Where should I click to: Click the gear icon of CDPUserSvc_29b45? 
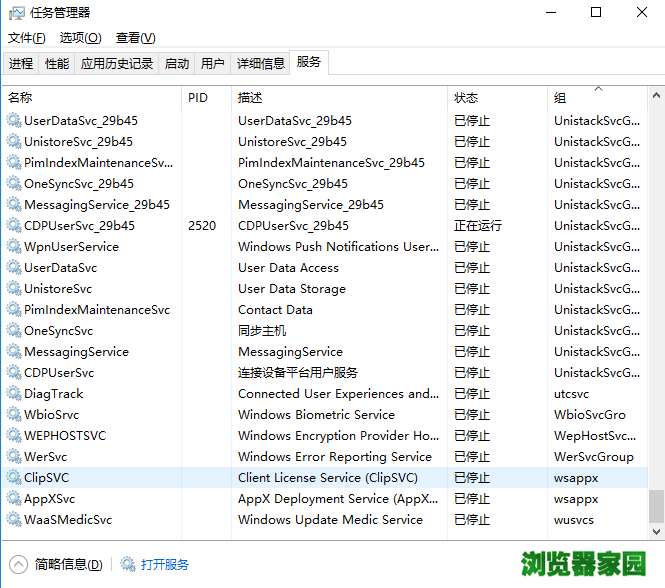13,226
